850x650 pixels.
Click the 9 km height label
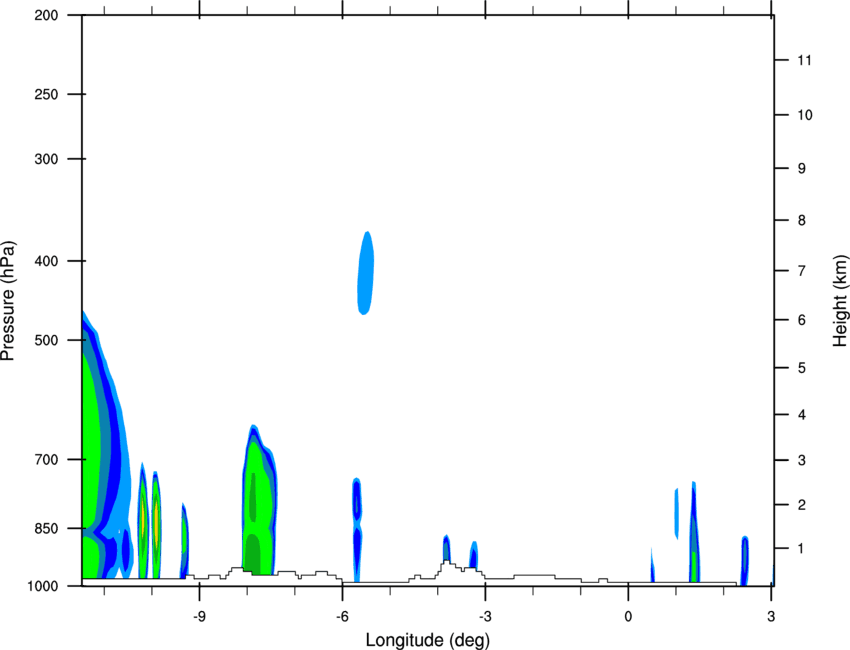(802, 169)
